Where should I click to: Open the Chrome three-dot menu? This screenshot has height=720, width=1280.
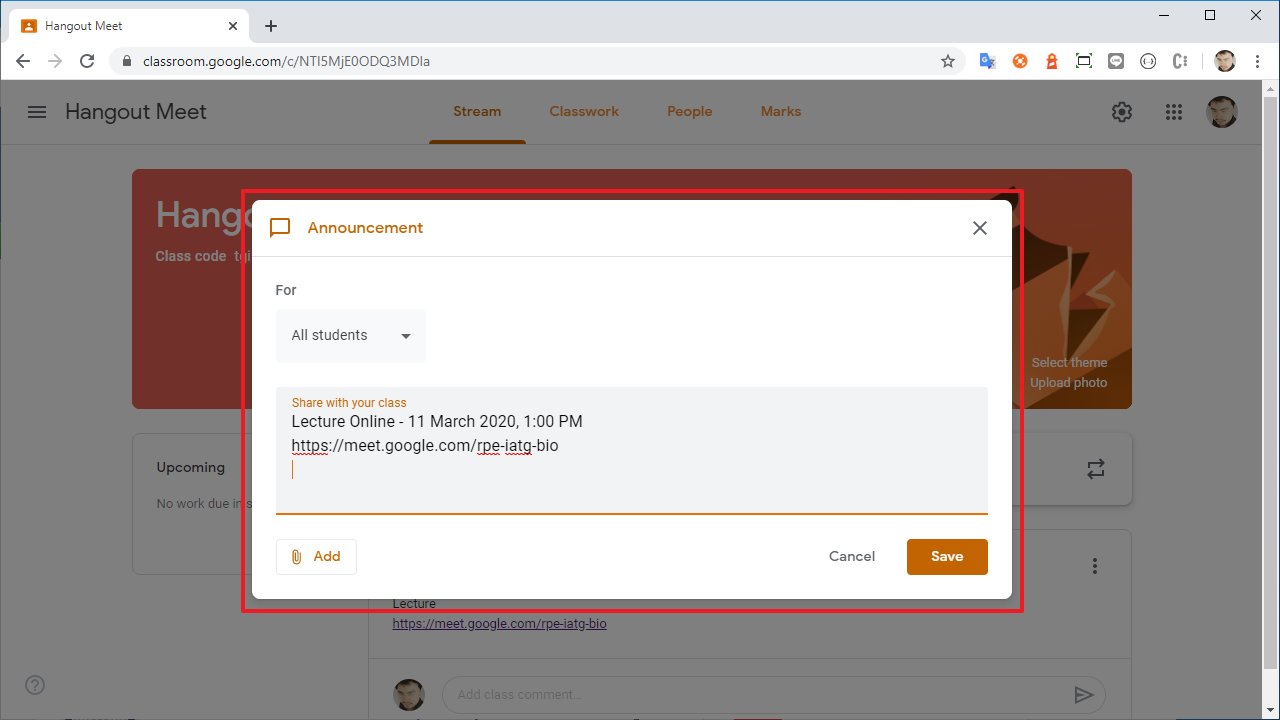pos(1256,61)
